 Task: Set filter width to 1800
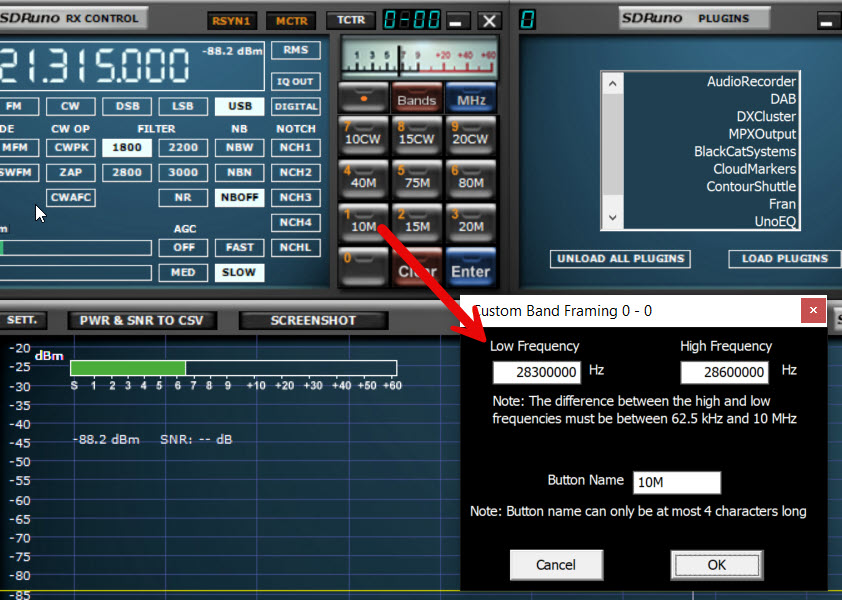127,148
